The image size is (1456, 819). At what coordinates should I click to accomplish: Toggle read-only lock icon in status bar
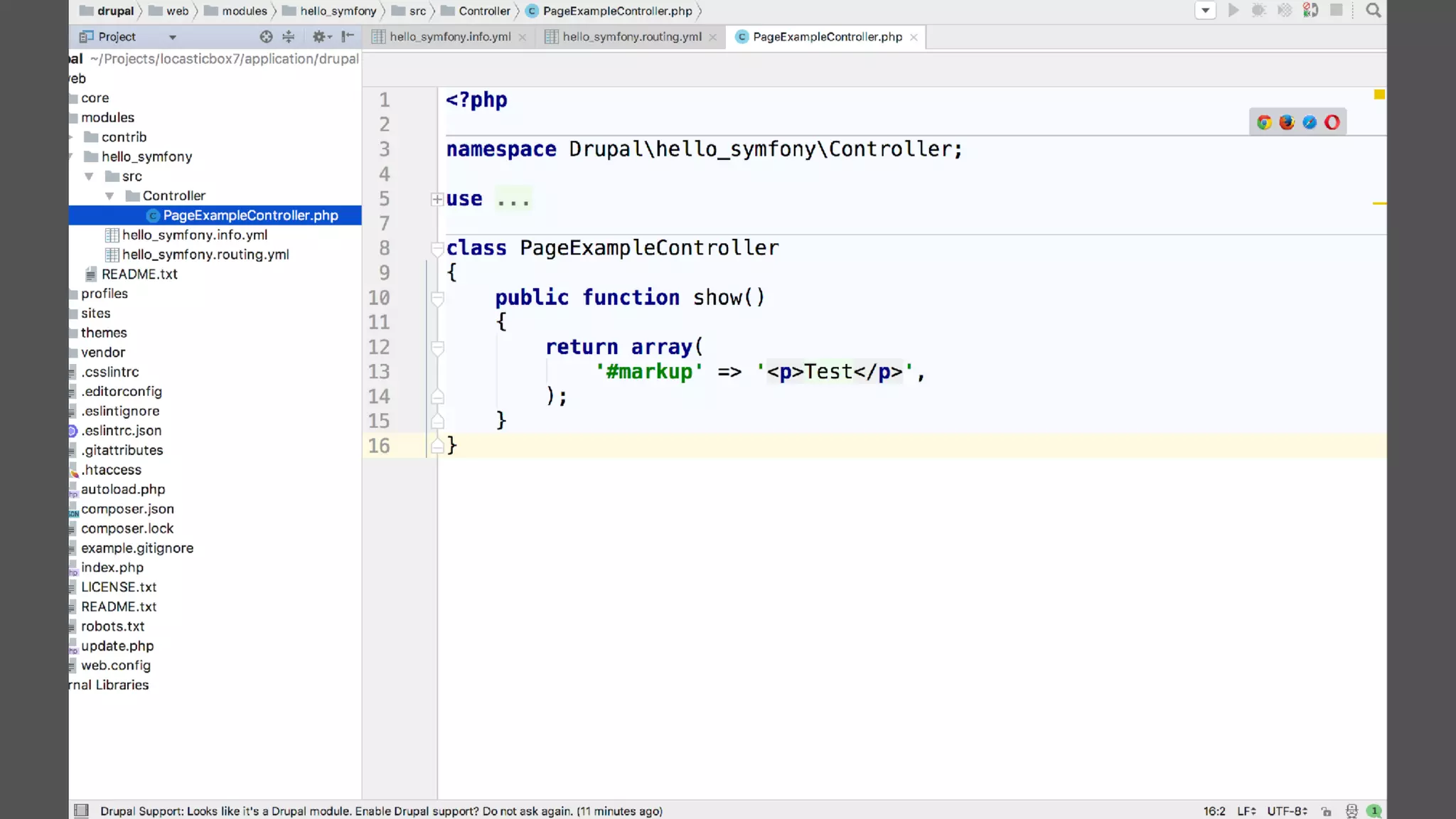pyautogui.click(x=1327, y=811)
